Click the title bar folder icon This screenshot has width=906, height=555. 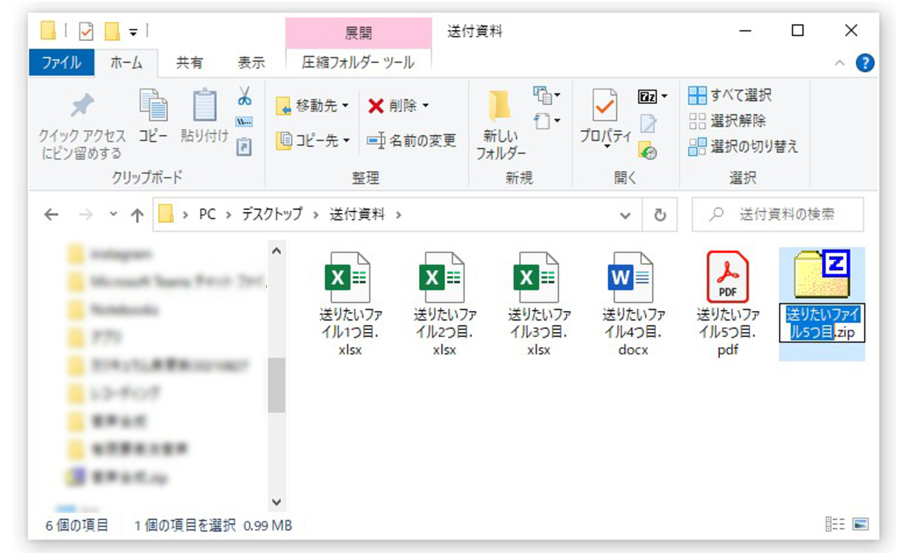[48, 31]
